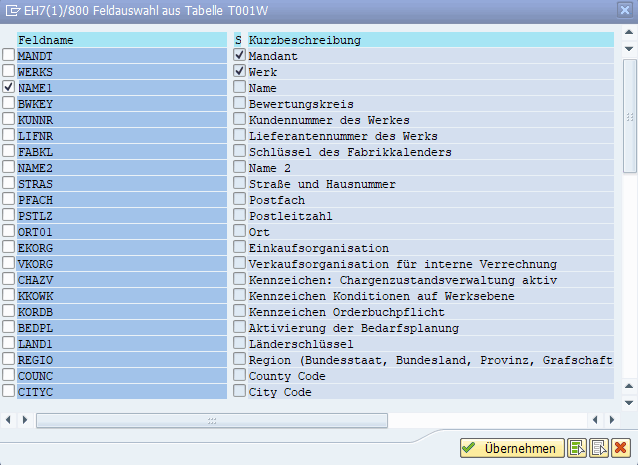Tick the field checkbox left of EKORG
638x465 pixels.
click(x=9, y=247)
